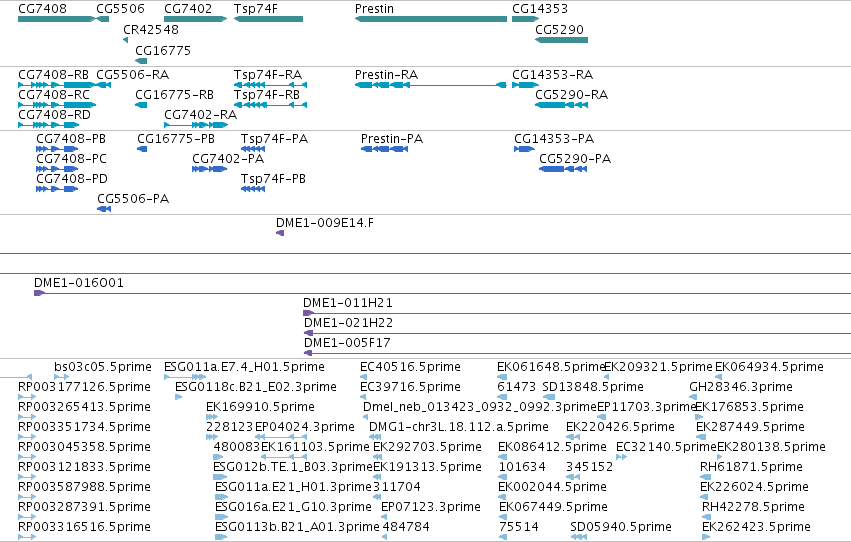Click EST EK209321.5prime
The height and width of the screenshot is (542, 851).
658,367
